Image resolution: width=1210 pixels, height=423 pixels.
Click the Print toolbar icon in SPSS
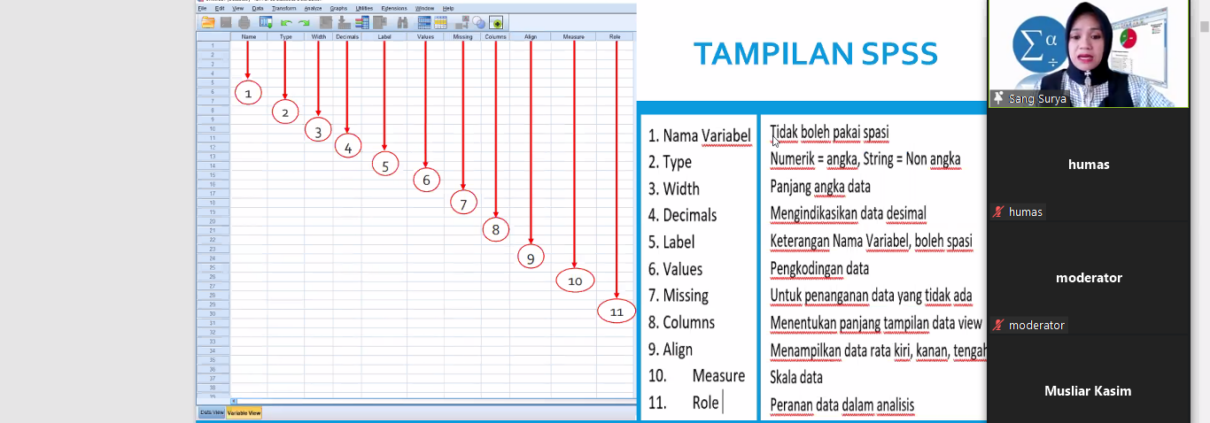pyautogui.click(x=244, y=22)
